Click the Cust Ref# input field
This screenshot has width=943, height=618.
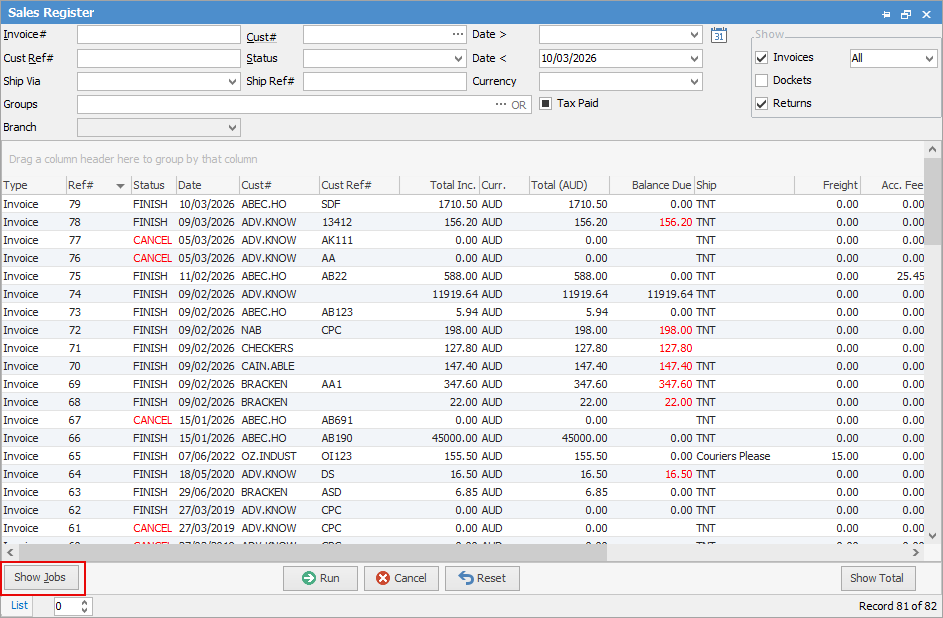159,58
